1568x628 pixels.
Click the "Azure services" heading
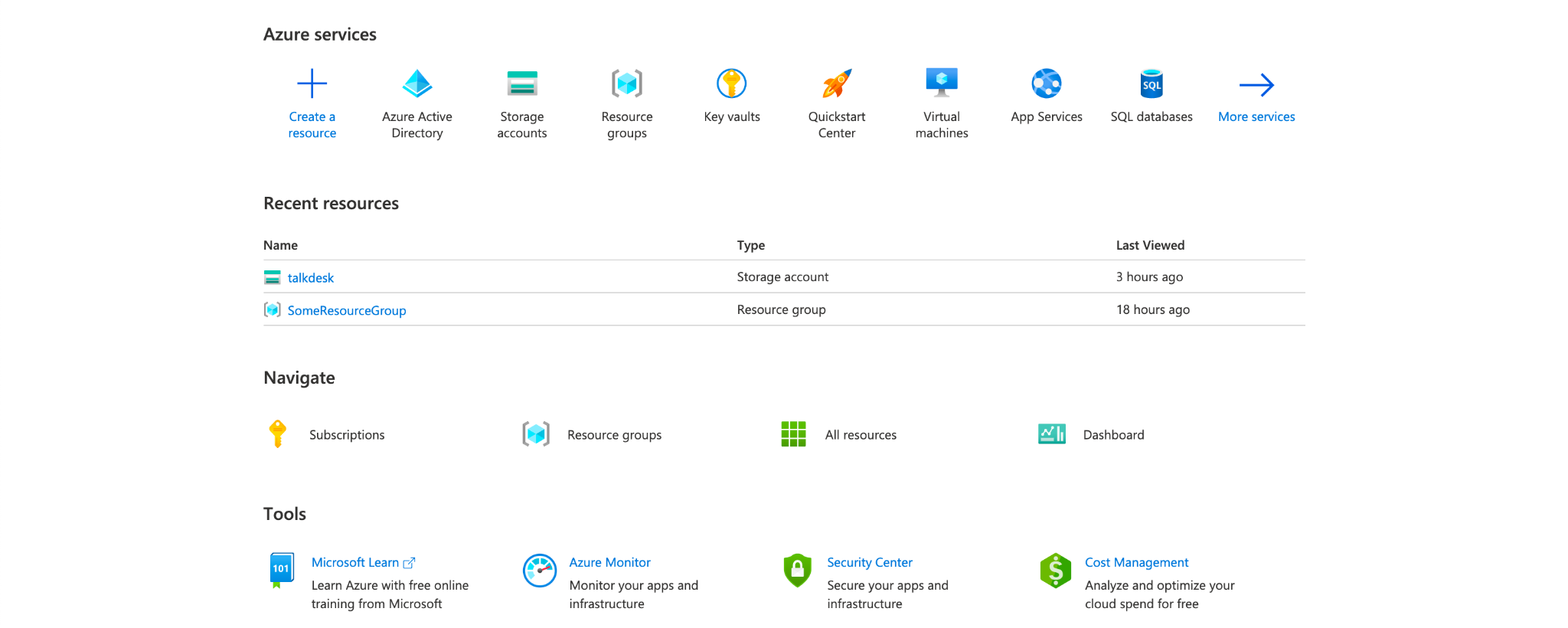coord(320,34)
